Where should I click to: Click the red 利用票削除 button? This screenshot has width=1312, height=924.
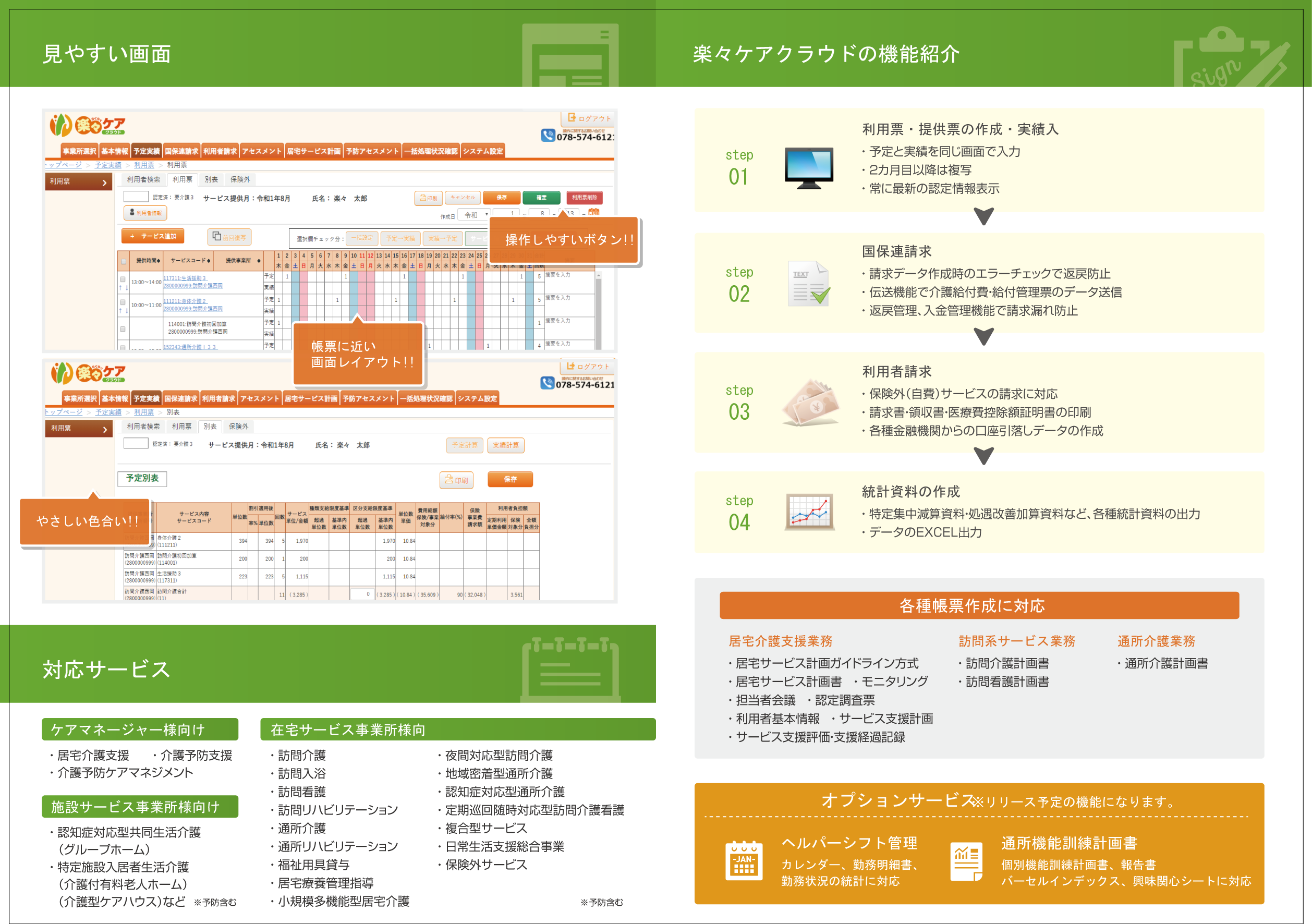coord(585,197)
